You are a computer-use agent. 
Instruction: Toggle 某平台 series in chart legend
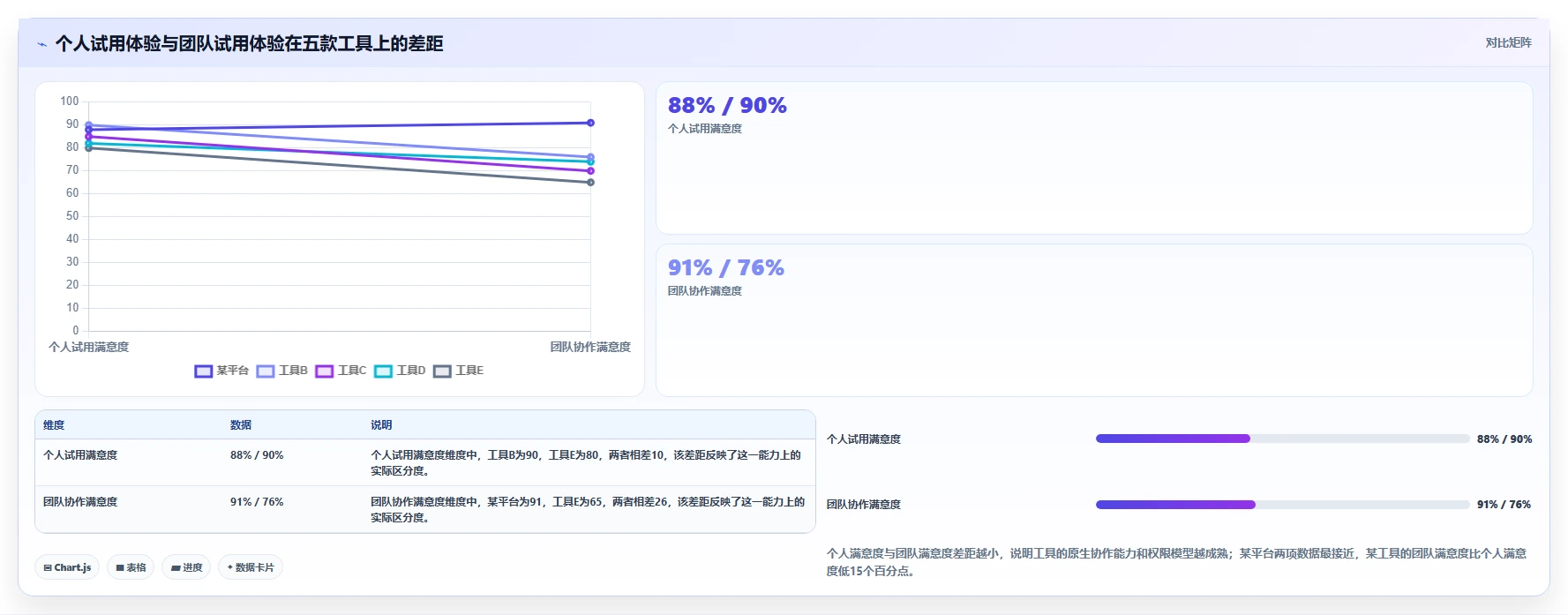click(221, 371)
